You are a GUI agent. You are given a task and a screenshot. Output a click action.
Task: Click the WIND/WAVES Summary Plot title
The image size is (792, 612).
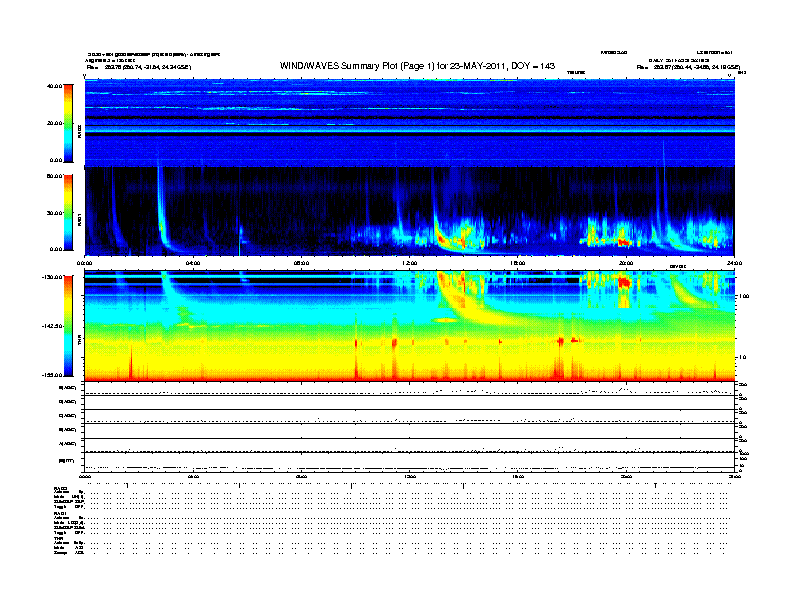(417, 66)
